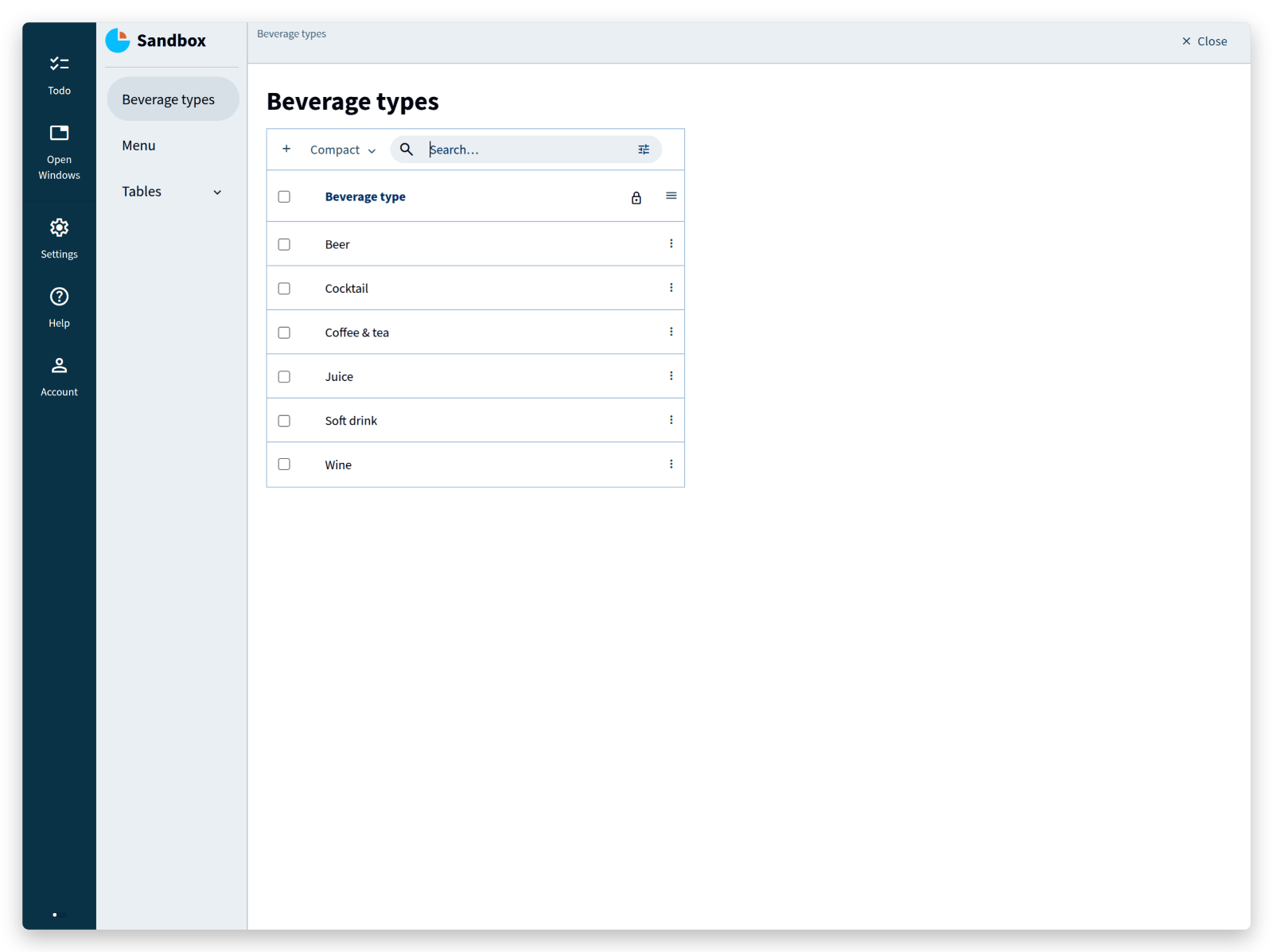Open the column menu hamburger icon

(x=672, y=196)
